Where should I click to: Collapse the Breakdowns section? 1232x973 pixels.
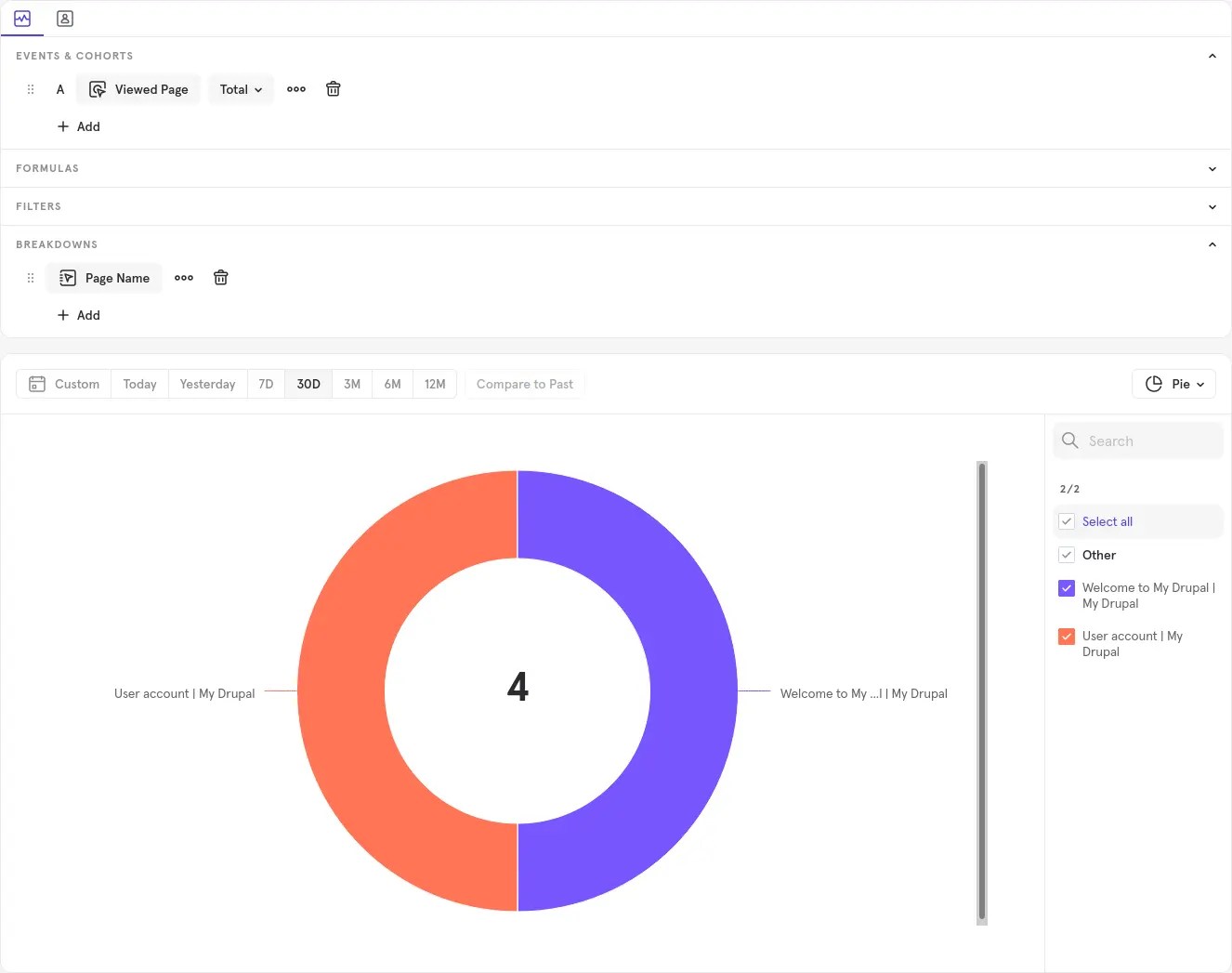[x=1212, y=244]
